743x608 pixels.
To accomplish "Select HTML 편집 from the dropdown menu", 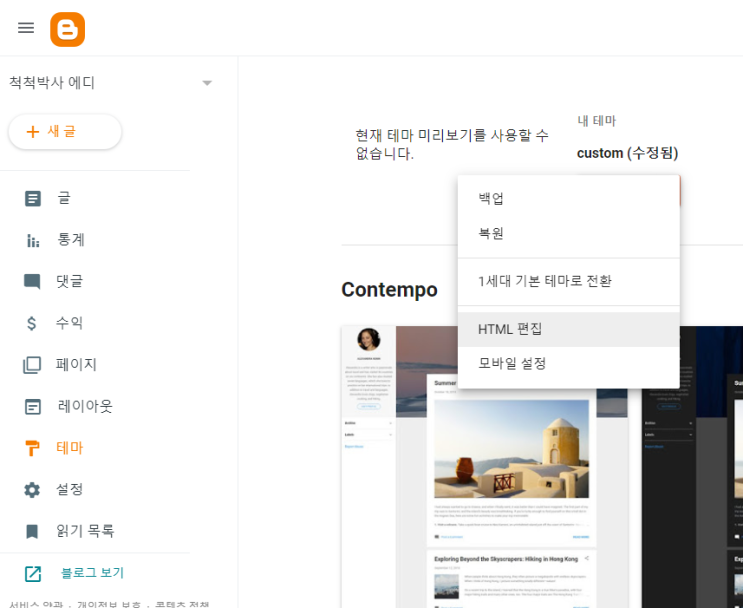I will pos(569,329).
